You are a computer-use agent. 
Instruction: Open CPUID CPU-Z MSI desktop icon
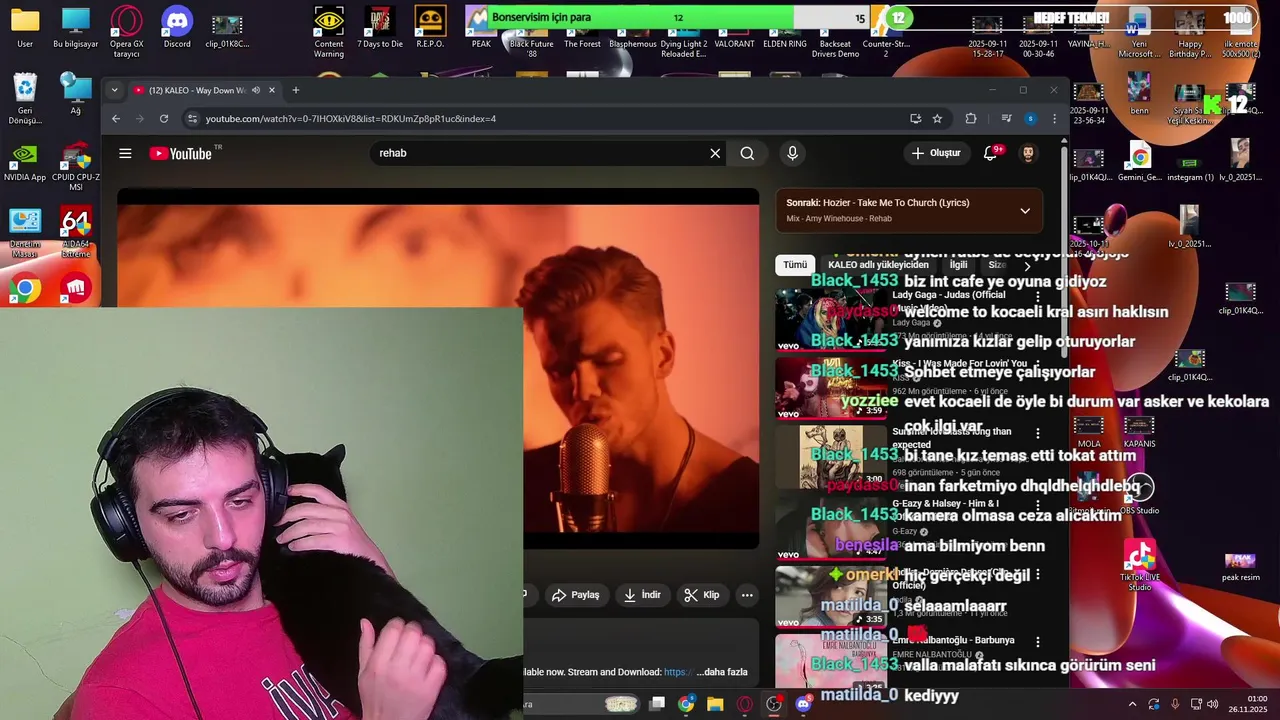(76, 166)
